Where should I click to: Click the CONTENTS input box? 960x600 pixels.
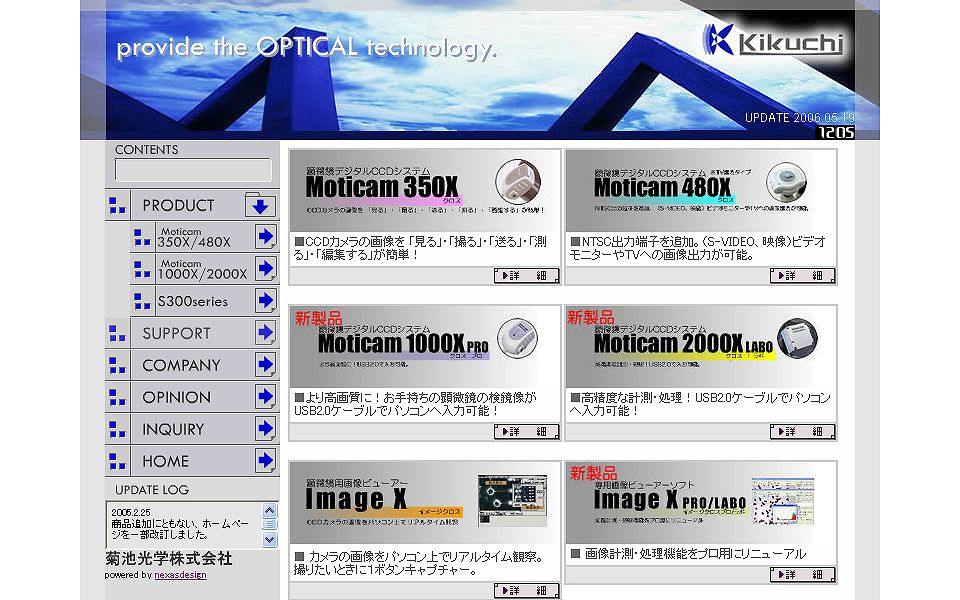[x=193, y=170]
